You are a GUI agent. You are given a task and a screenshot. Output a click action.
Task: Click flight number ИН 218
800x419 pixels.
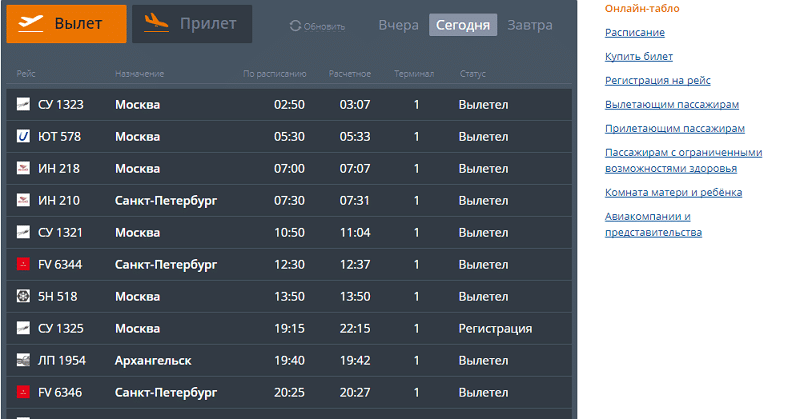click(x=59, y=168)
